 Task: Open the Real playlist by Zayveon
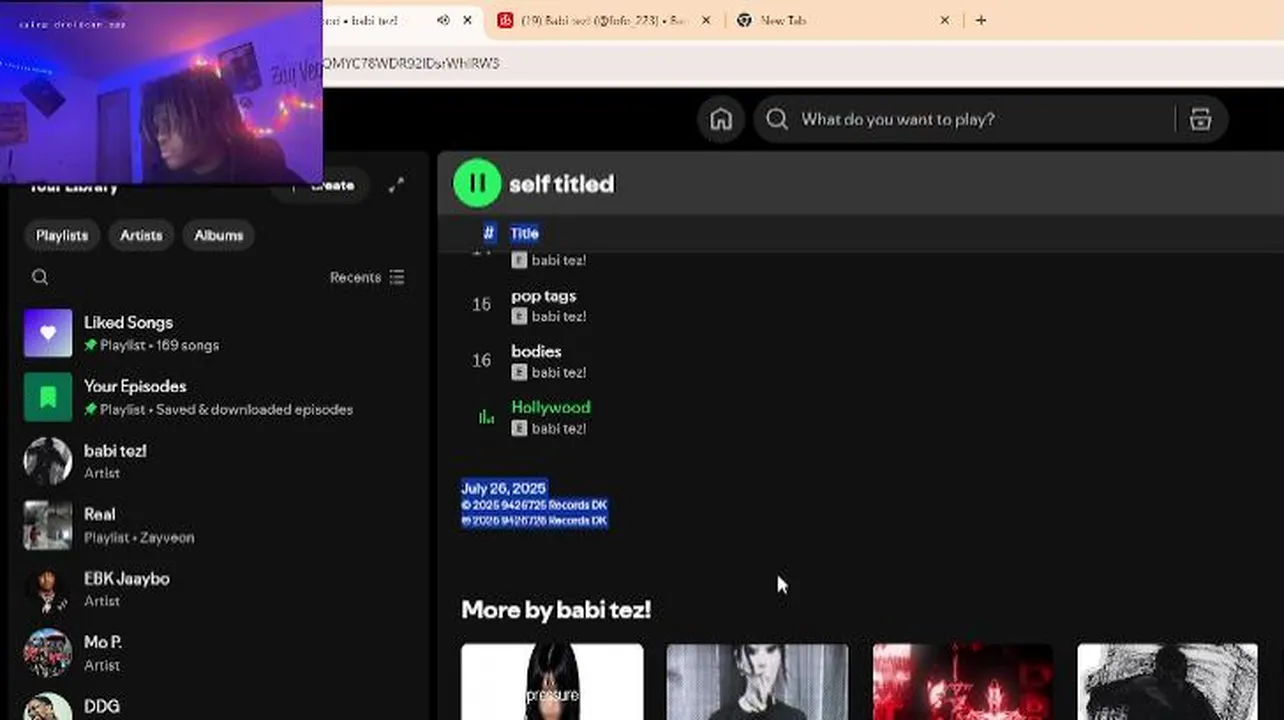(x=215, y=525)
